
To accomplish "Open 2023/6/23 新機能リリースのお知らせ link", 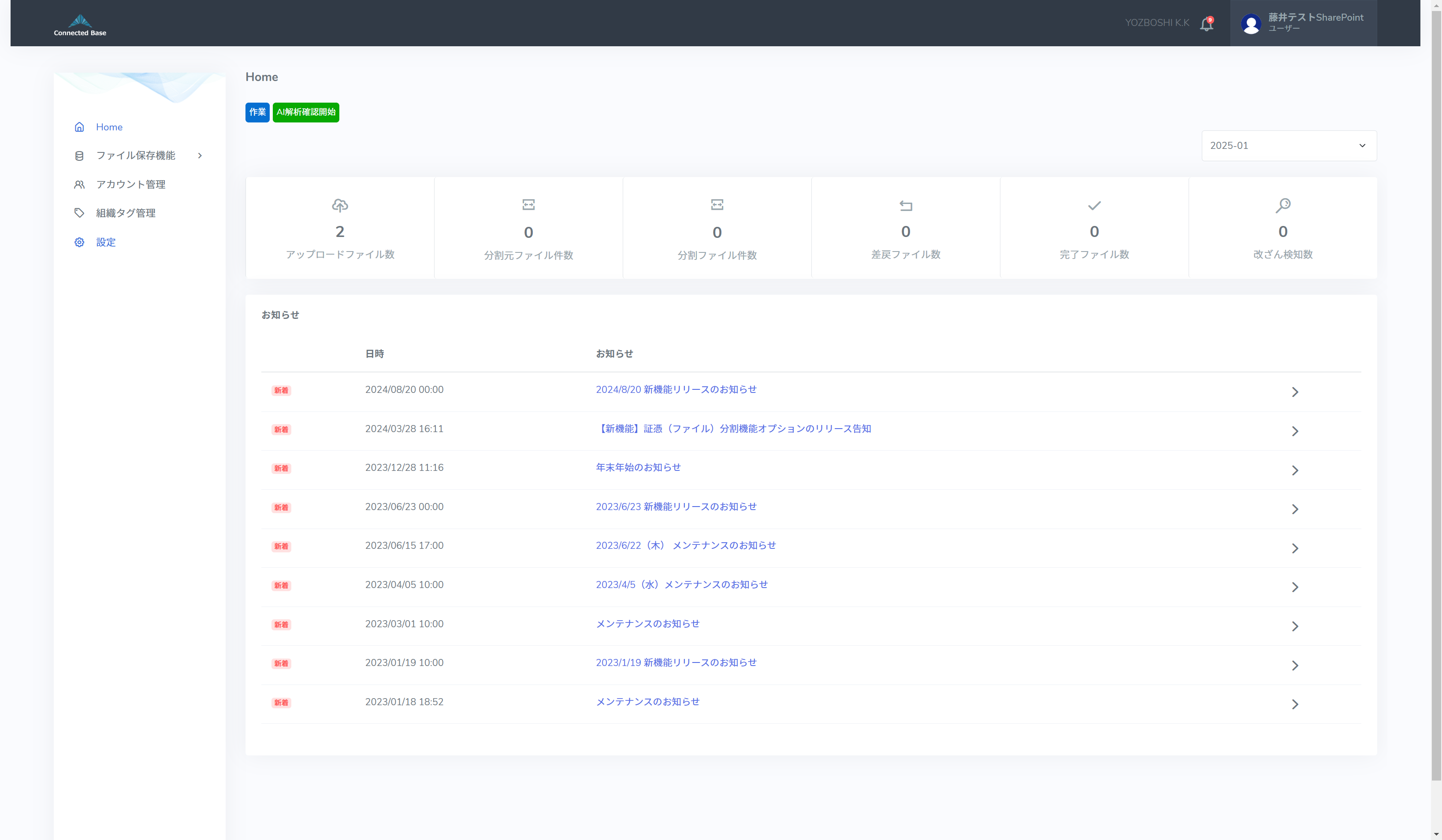I will 676,507.
